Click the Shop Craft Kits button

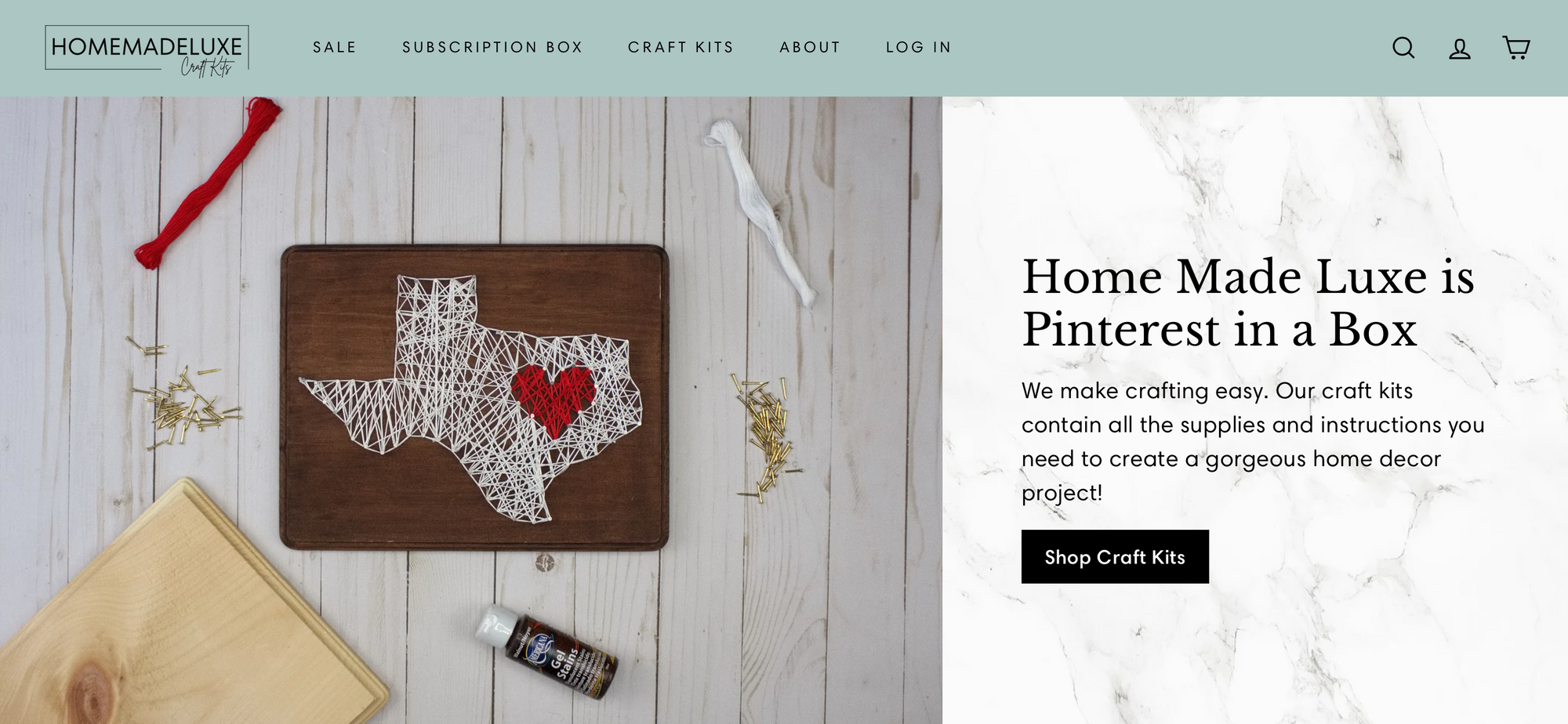pyautogui.click(x=1115, y=556)
